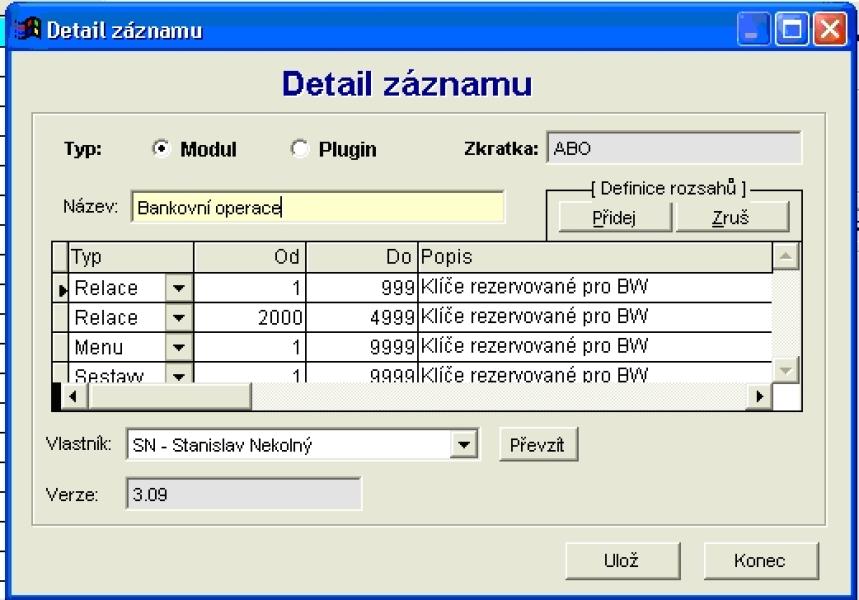
Task: Click the grid's scroll down arrow
Action: coord(786,370)
